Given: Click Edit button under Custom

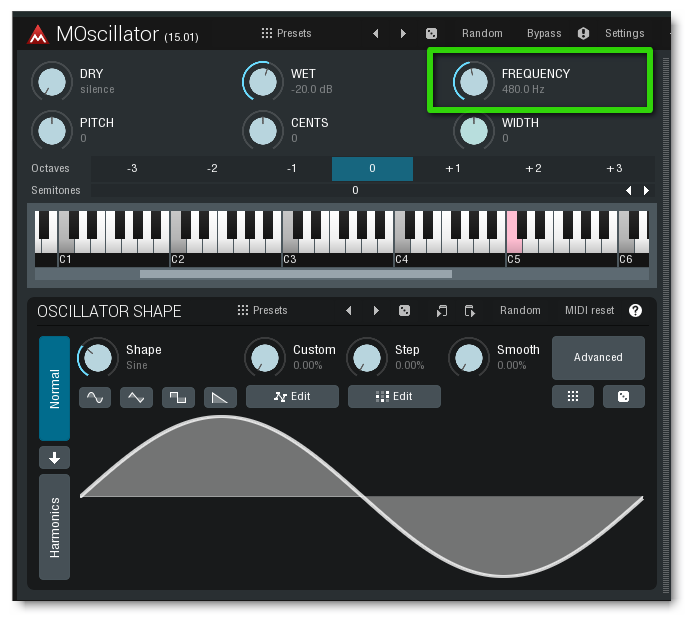Looking at the screenshot, I should coord(292,397).
